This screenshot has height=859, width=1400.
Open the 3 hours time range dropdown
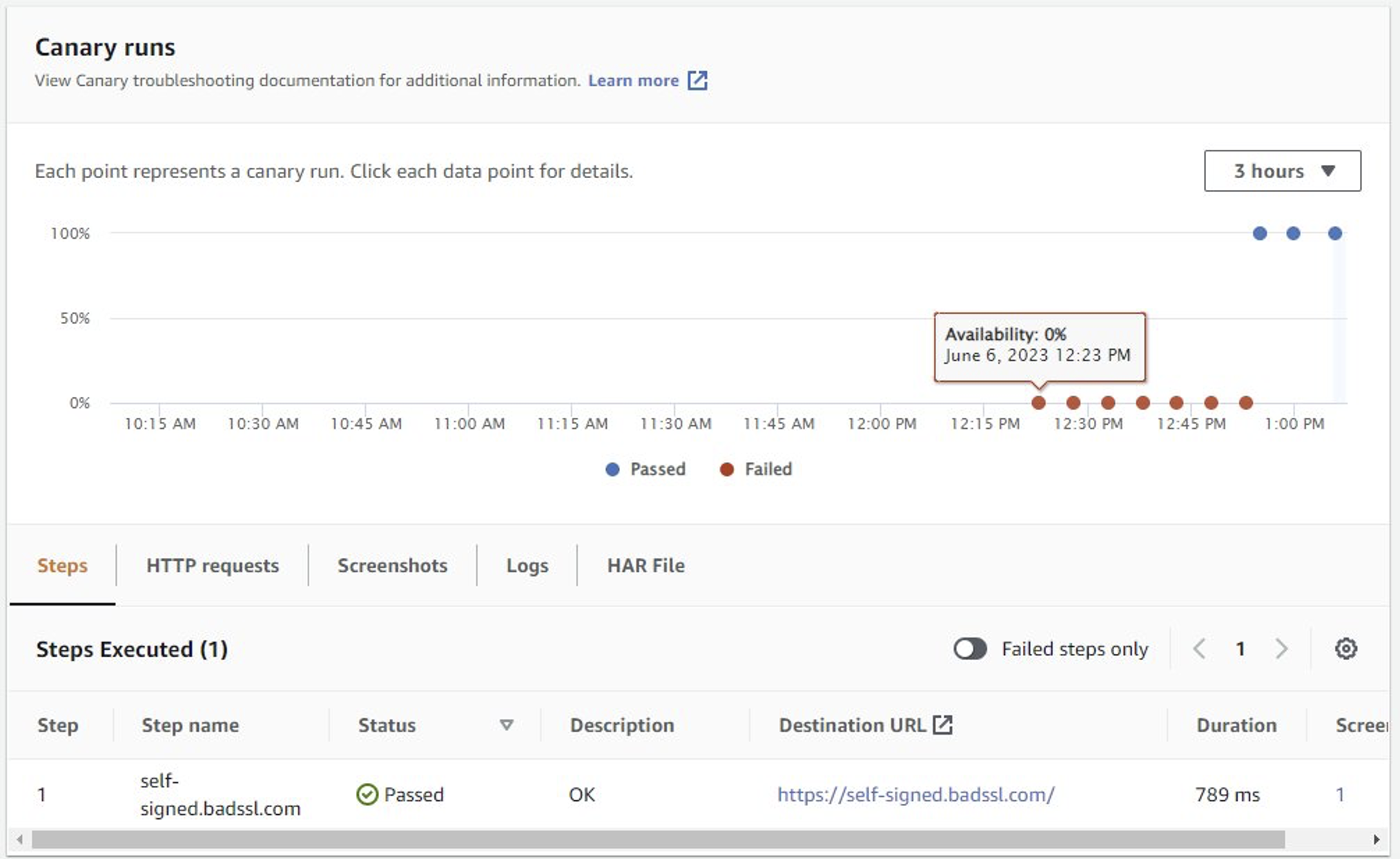pos(1281,171)
